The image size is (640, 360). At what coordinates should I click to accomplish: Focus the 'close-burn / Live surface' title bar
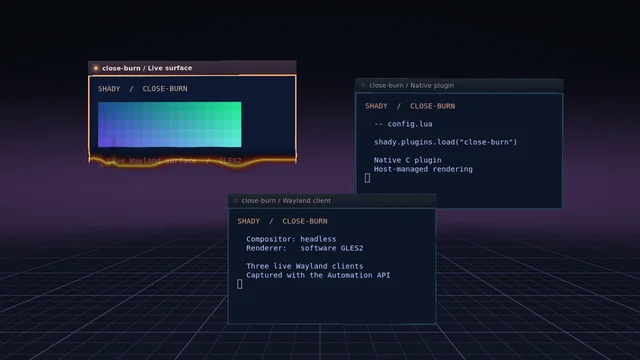[x=192, y=68]
